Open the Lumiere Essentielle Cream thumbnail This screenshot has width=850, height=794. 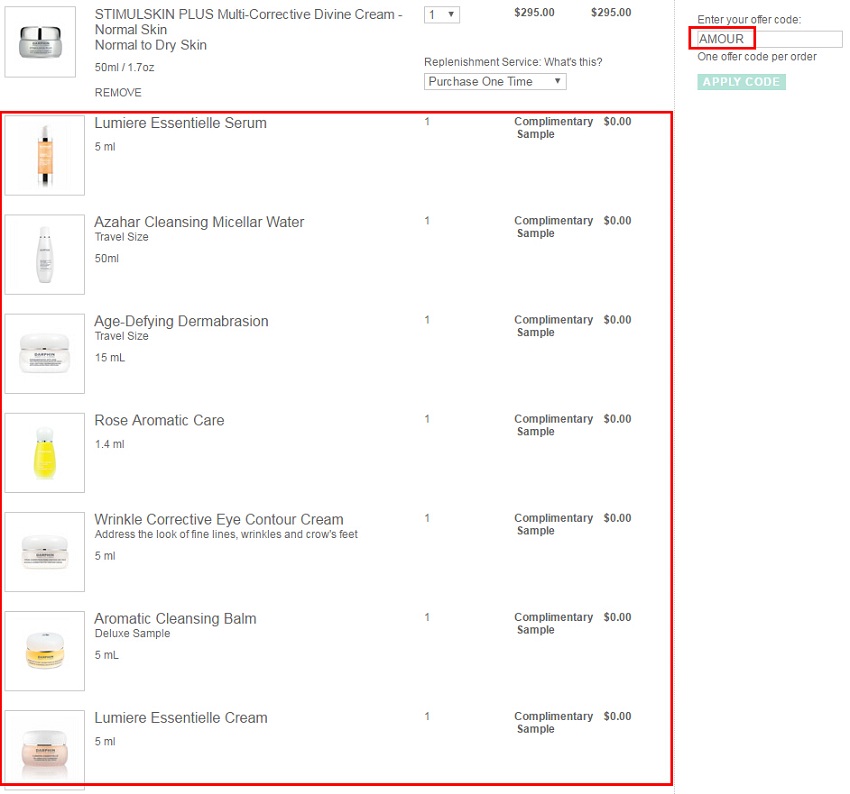click(45, 750)
